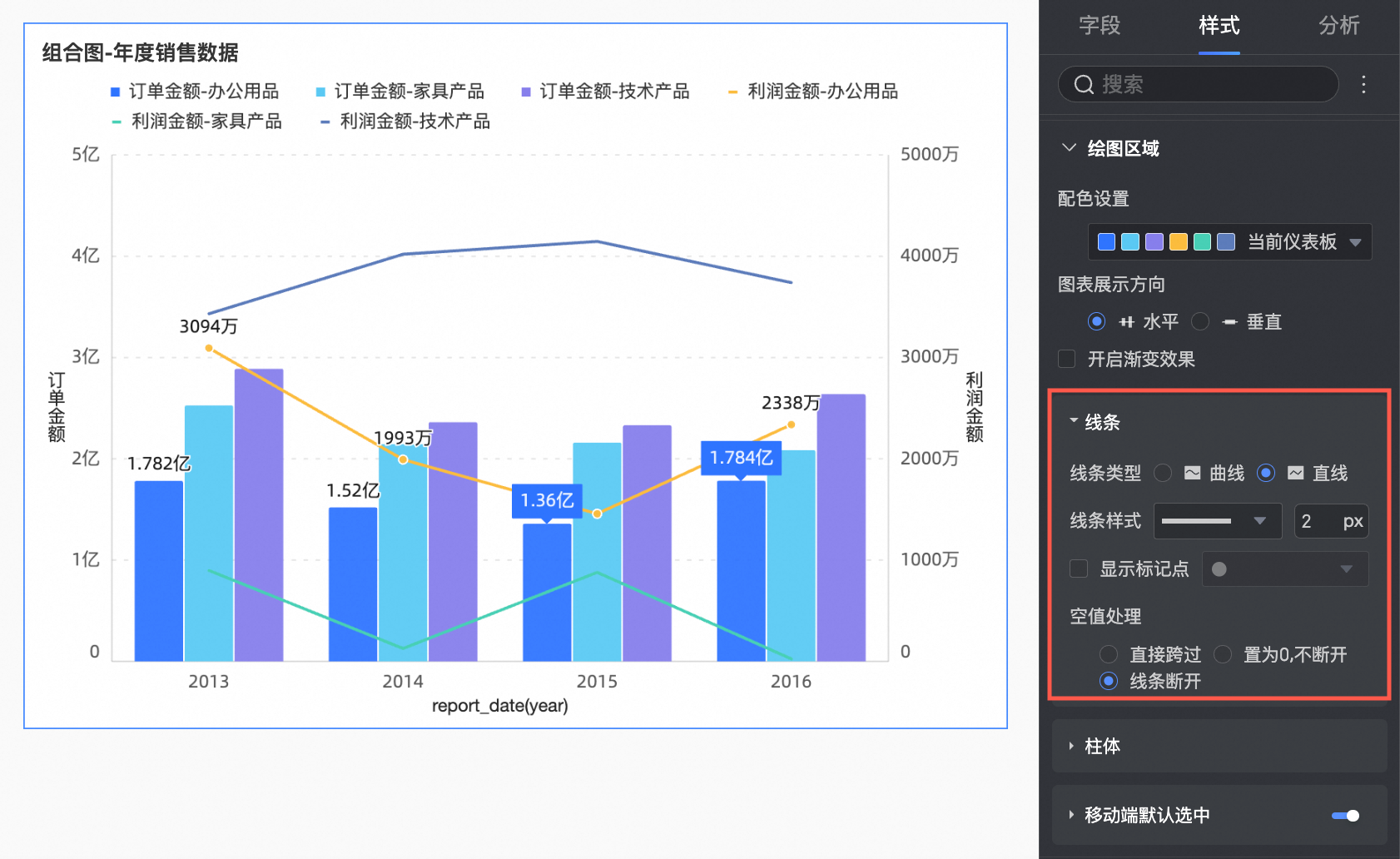Open the 当前仪表板 color scheme dropdown
This screenshot has width=1400, height=859.
(x=1229, y=242)
